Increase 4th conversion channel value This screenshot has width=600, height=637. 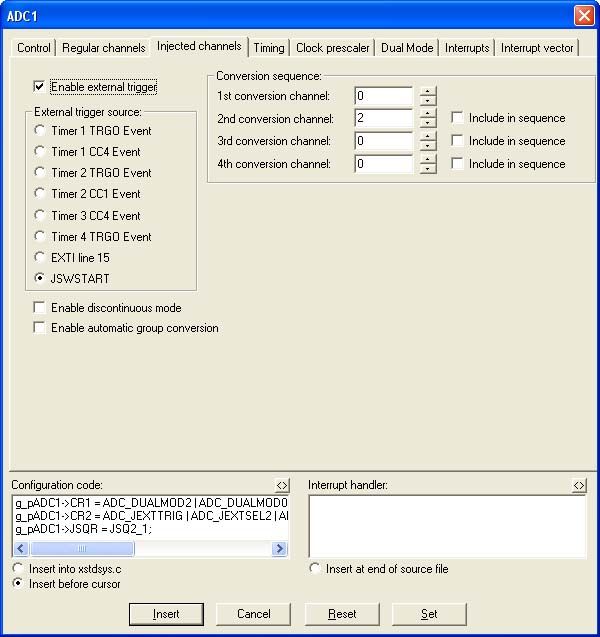coord(428,159)
